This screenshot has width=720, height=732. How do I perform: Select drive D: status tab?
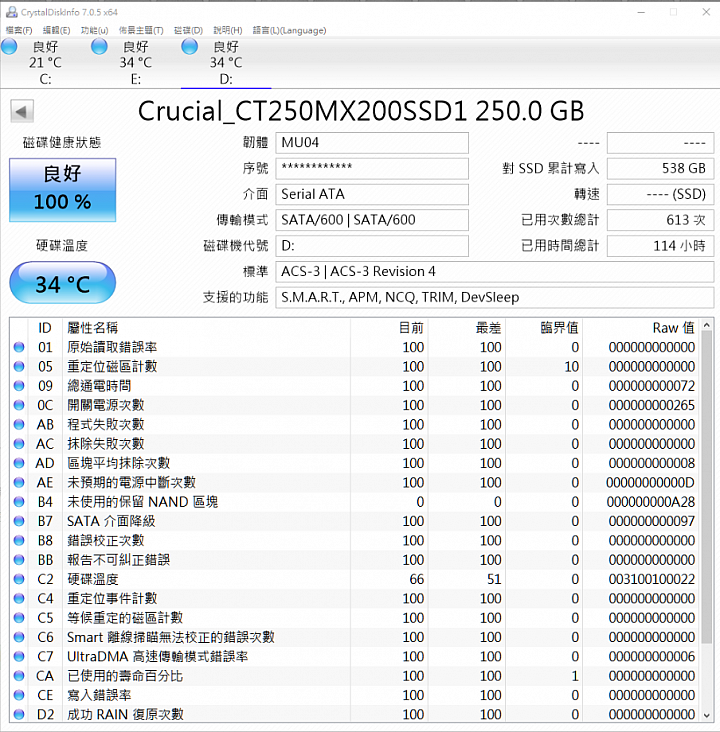tap(226, 63)
